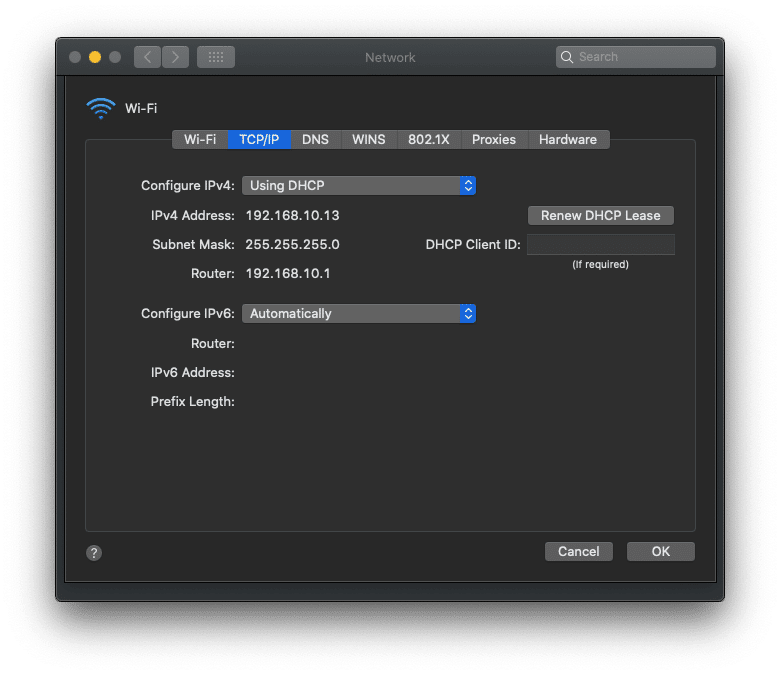Click the blue Wi-Fi signal icon

[x=101, y=108]
